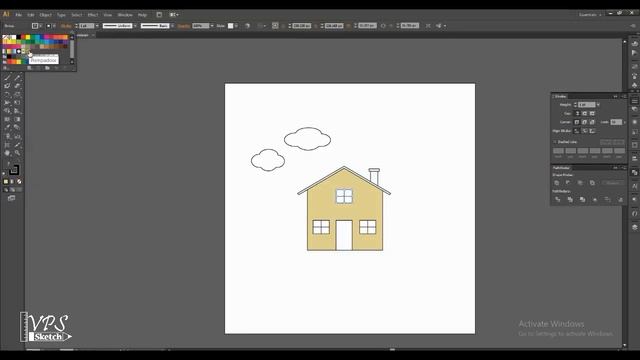Open the File menu
The height and width of the screenshot is (360, 640).
point(18,15)
